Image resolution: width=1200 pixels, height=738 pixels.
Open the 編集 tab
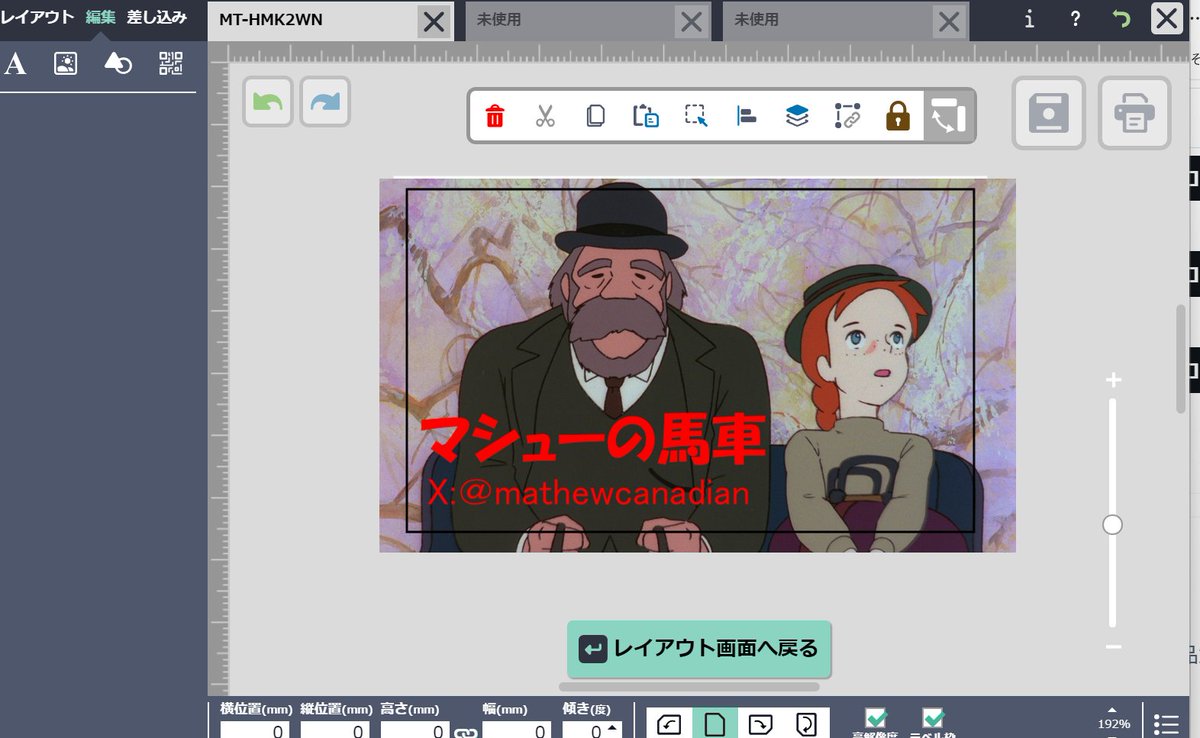(100, 17)
